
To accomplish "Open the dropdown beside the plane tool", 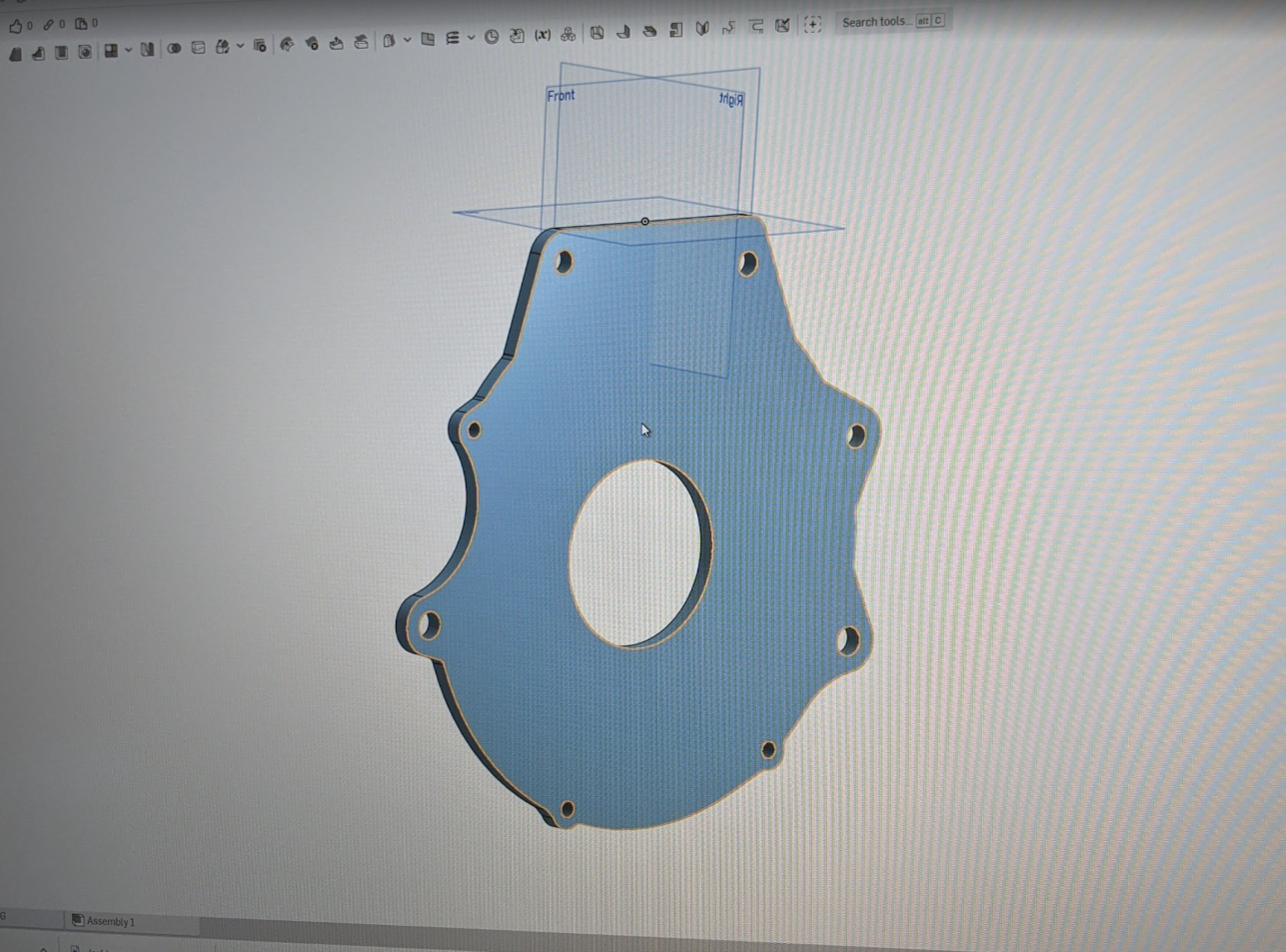I will tap(407, 40).
